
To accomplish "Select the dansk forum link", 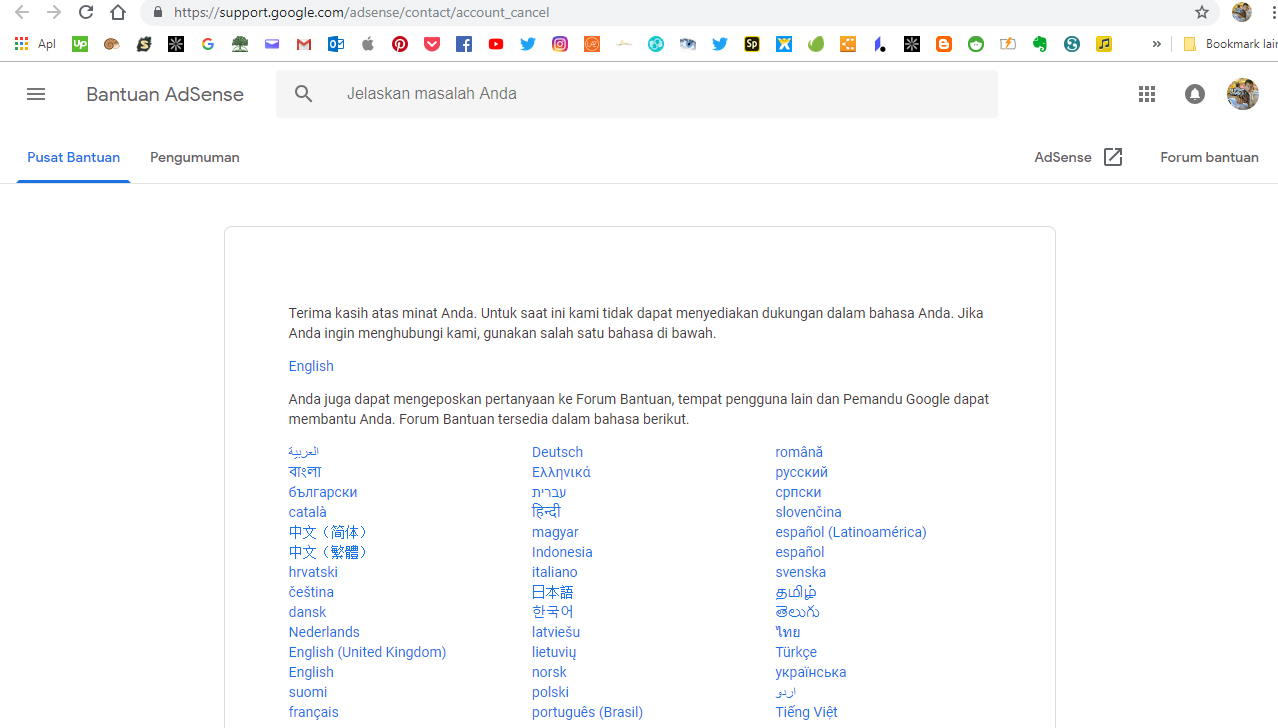I will pos(307,612).
